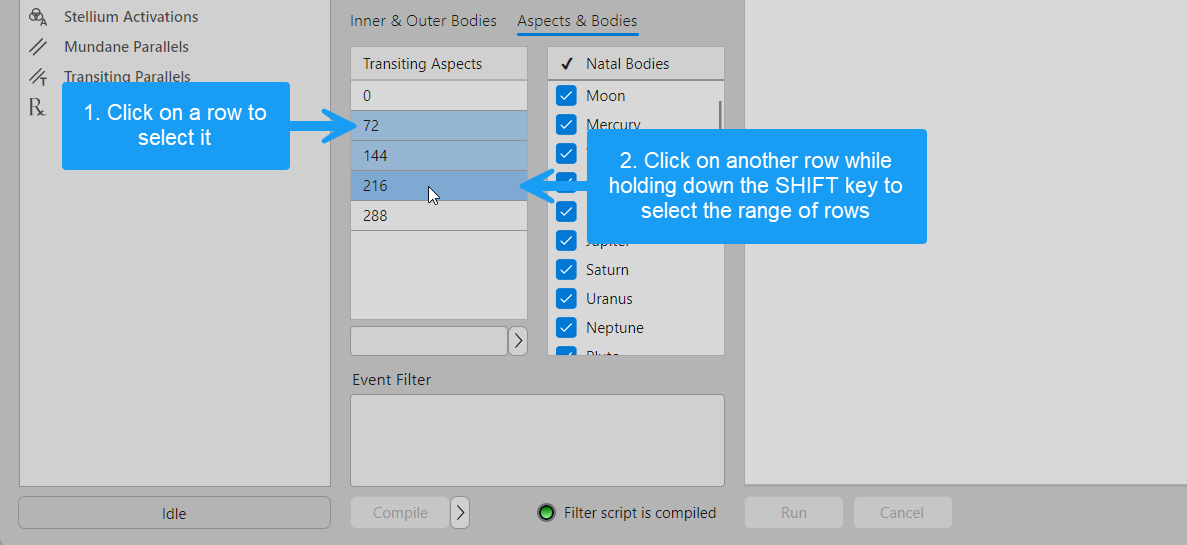Screen dimensions: 1187x545
Task: Click the Compile button
Action: (400, 512)
